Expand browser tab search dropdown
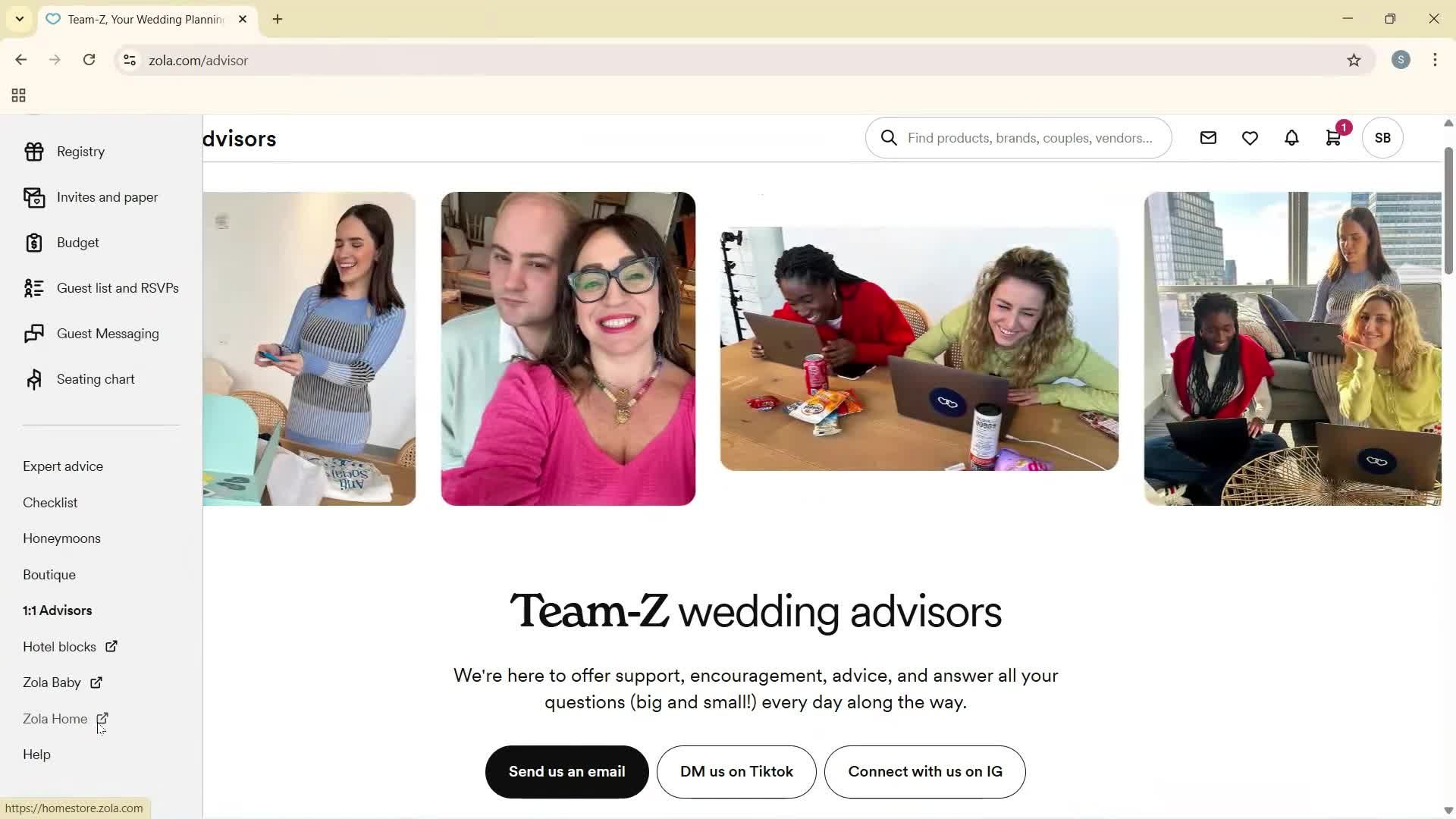Screen dimensions: 1456x819 [20, 19]
